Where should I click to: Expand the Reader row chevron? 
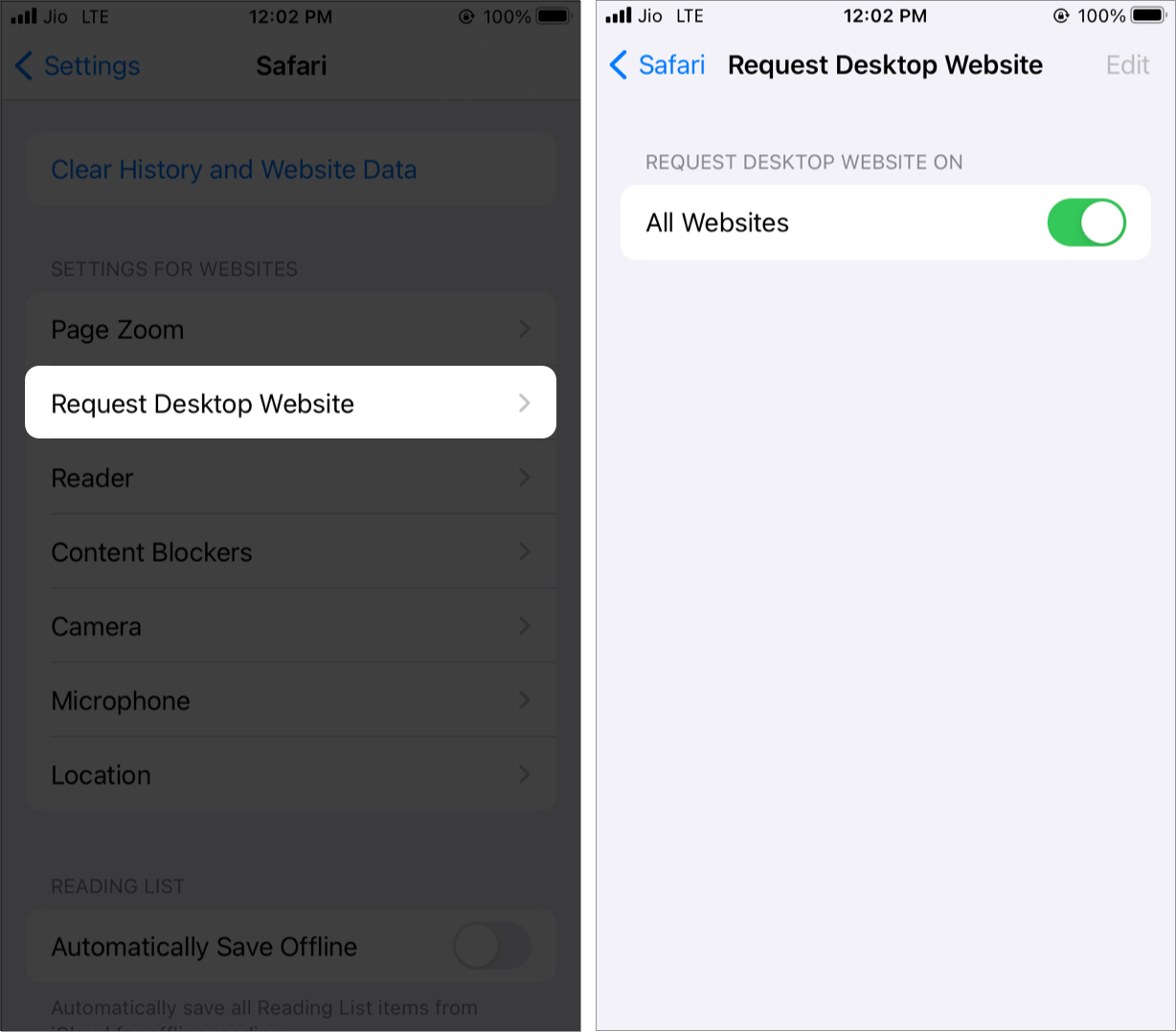[524, 477]
